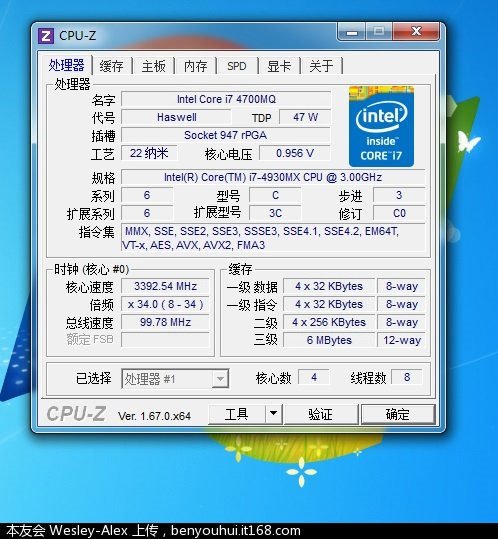Image resolution: width=498 pixels, height=539 pixels.
Task: Click the 6 MBytes L3 cache value
Action: coord(329,340)
